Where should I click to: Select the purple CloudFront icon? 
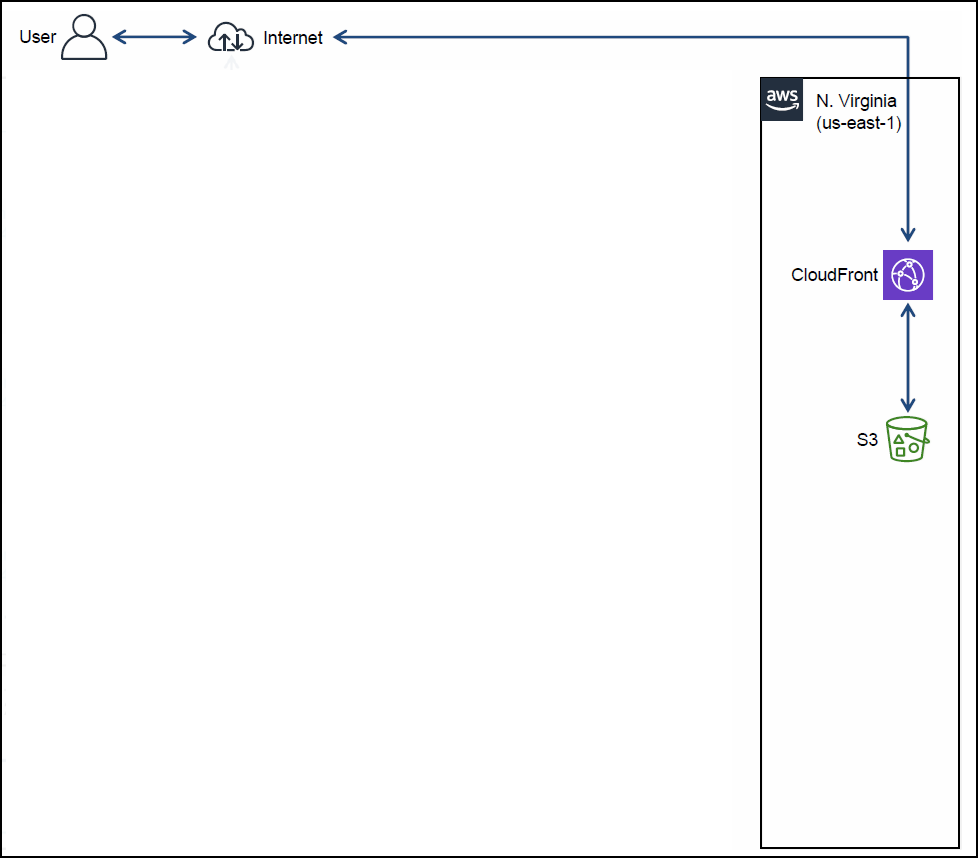click(x=908, y=275)
